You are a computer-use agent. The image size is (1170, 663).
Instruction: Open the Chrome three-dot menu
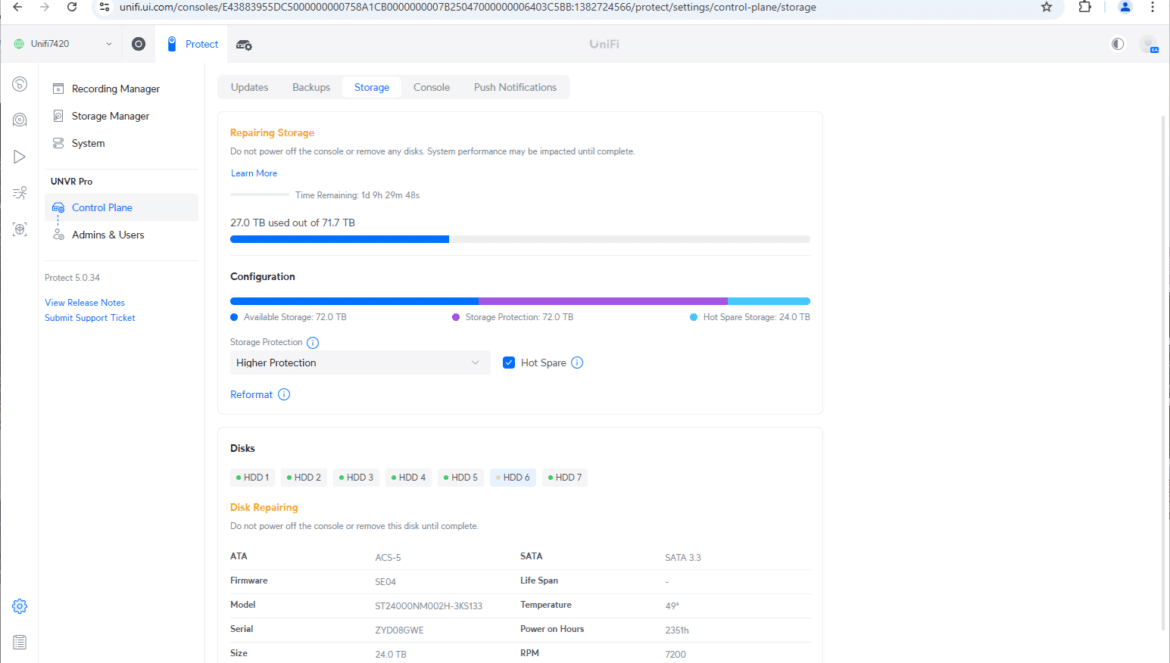click(x=1153, y=7)
